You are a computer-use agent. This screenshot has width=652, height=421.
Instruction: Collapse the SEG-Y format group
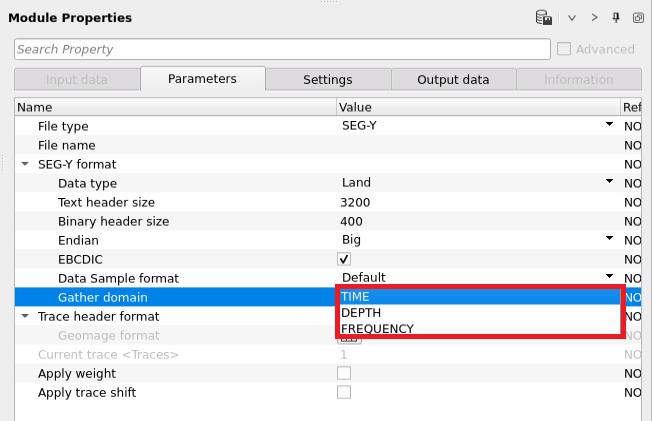coord(25,164)
